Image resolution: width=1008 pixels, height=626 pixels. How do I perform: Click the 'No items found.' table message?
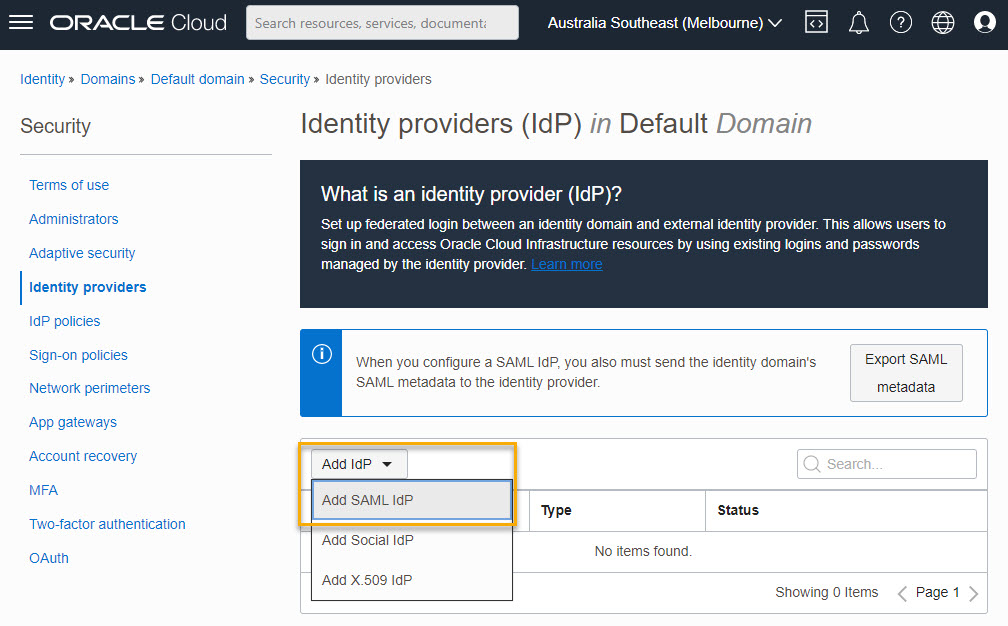(x=643, y=551)
